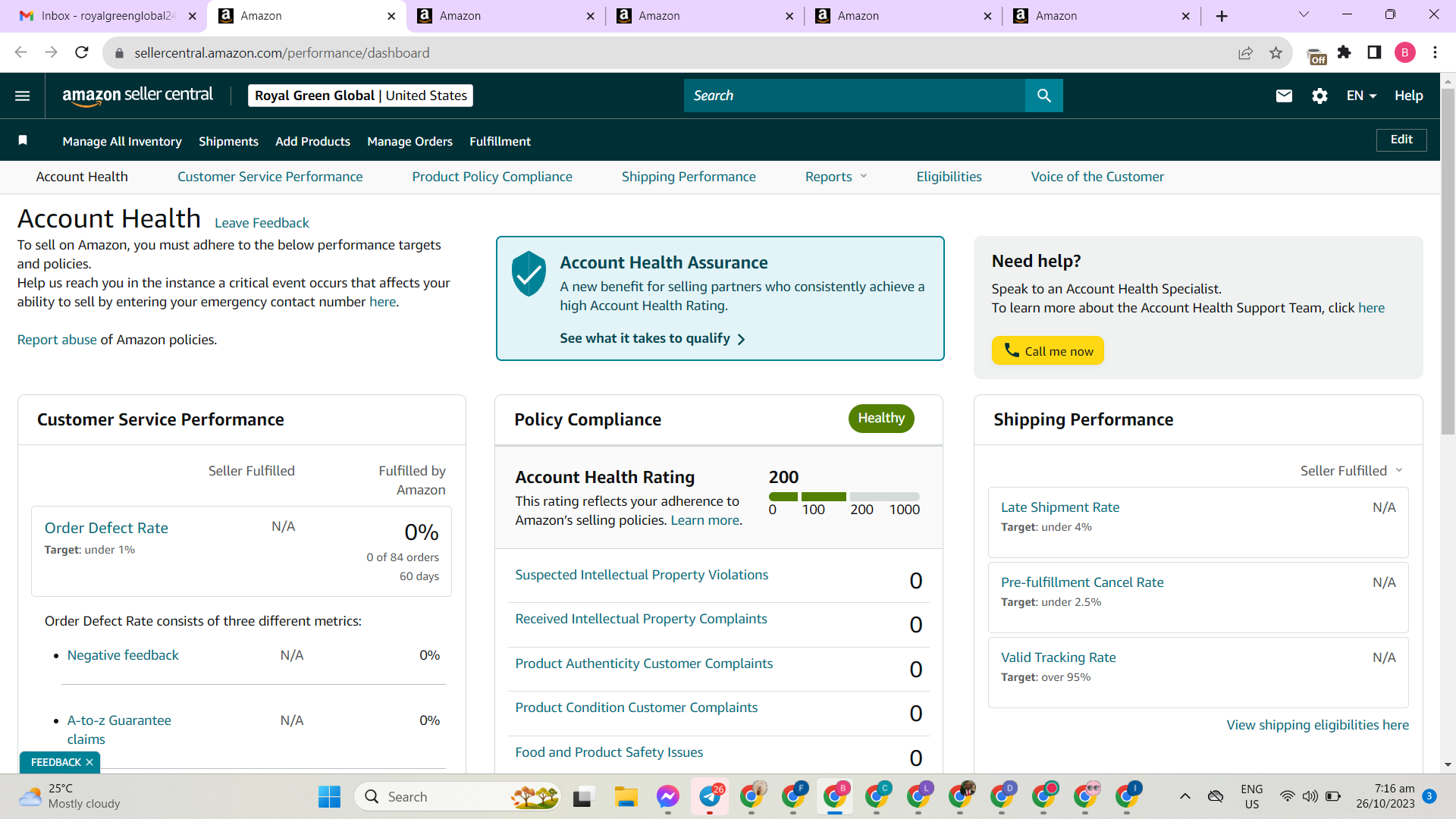
Task: Click the Help link in the header
Action: point(1408,96)
